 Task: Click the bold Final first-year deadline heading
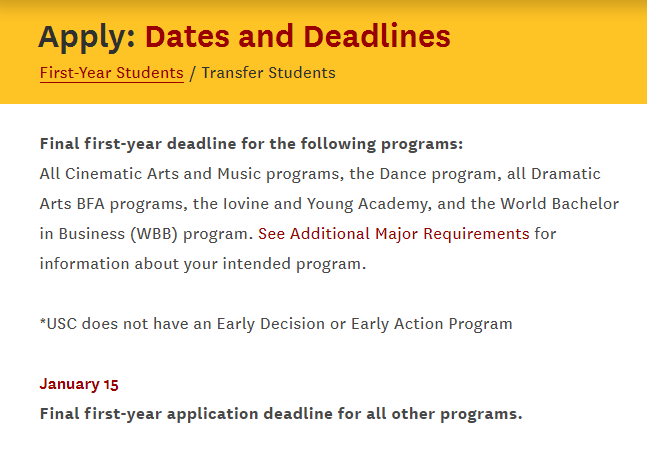(x=251, y=144)
